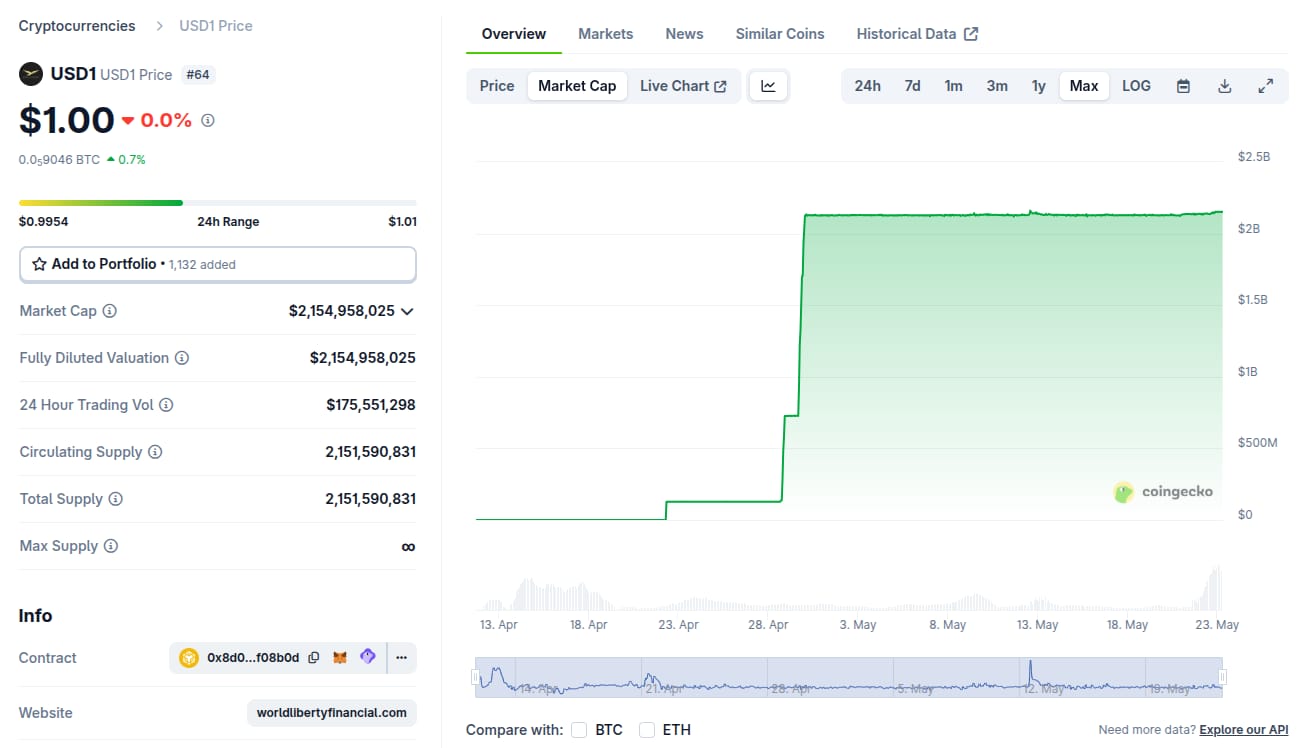Visit worldlibertyfinancial.com website link

[x=331, y=713]
